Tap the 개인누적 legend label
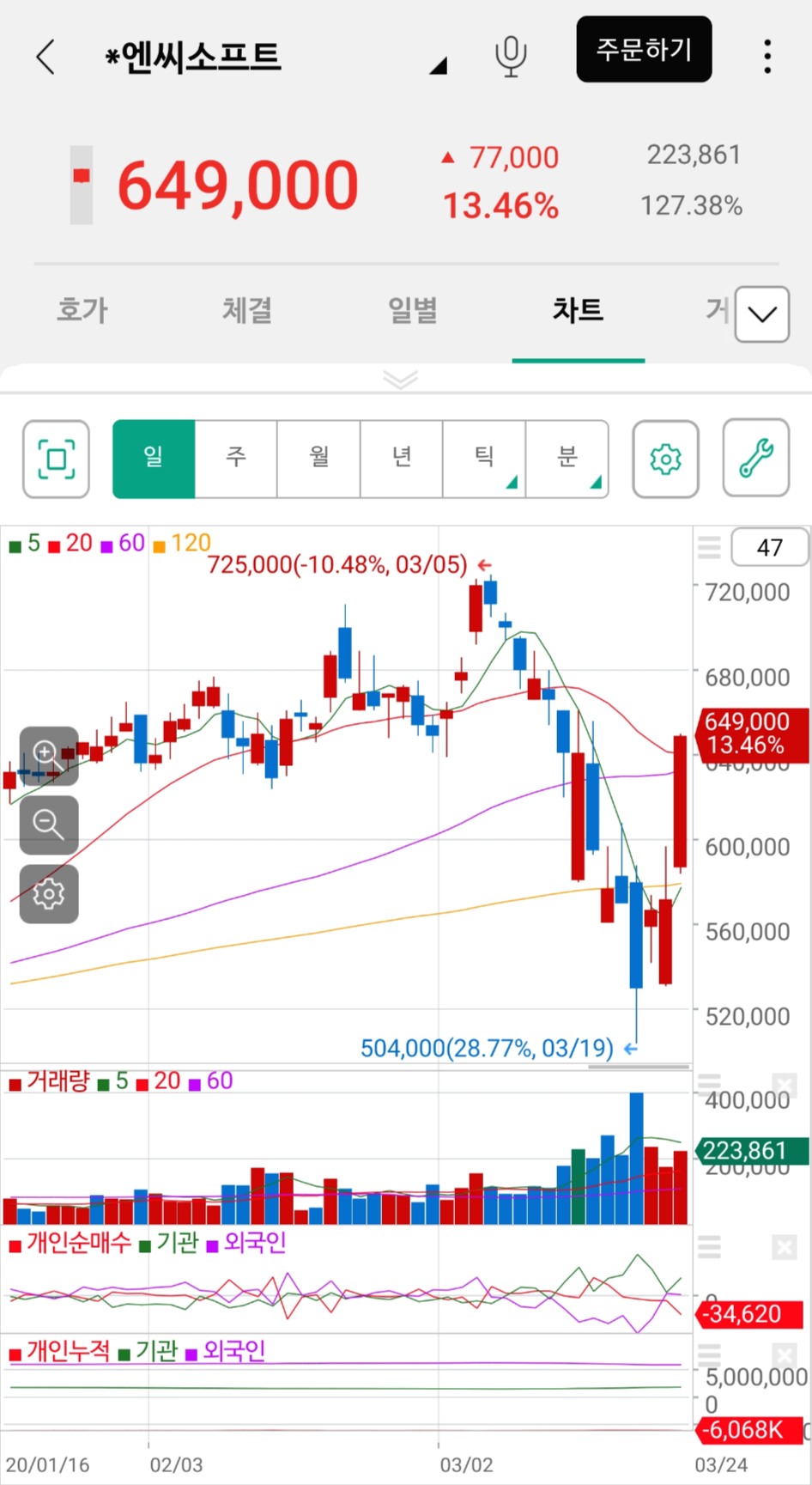This screenshot has height=1485, width=812. [x=59, y=1351]
